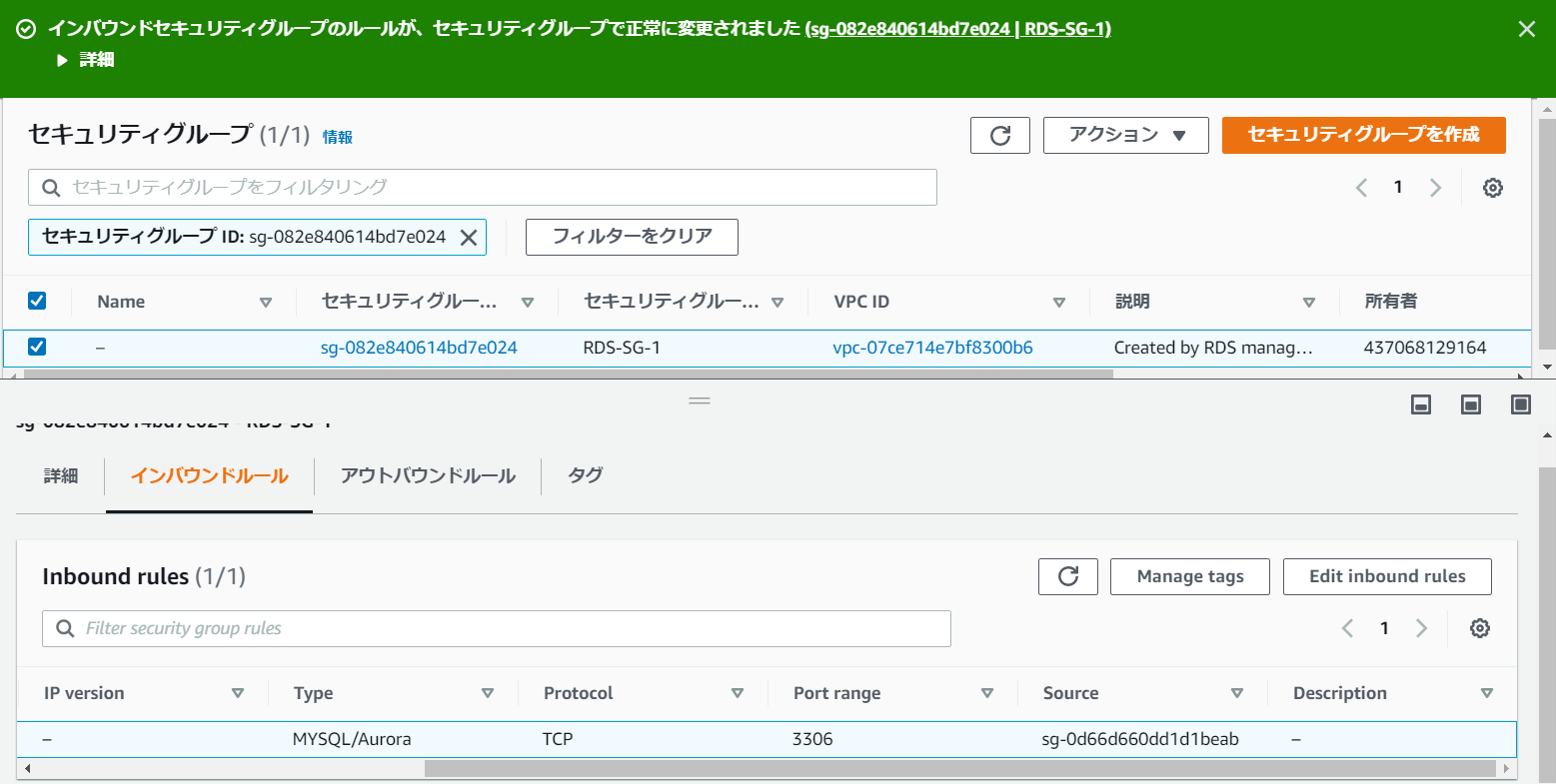1556x784 pixels.
Task: Sort inbound rules by Type
Action: click(488, 693)
